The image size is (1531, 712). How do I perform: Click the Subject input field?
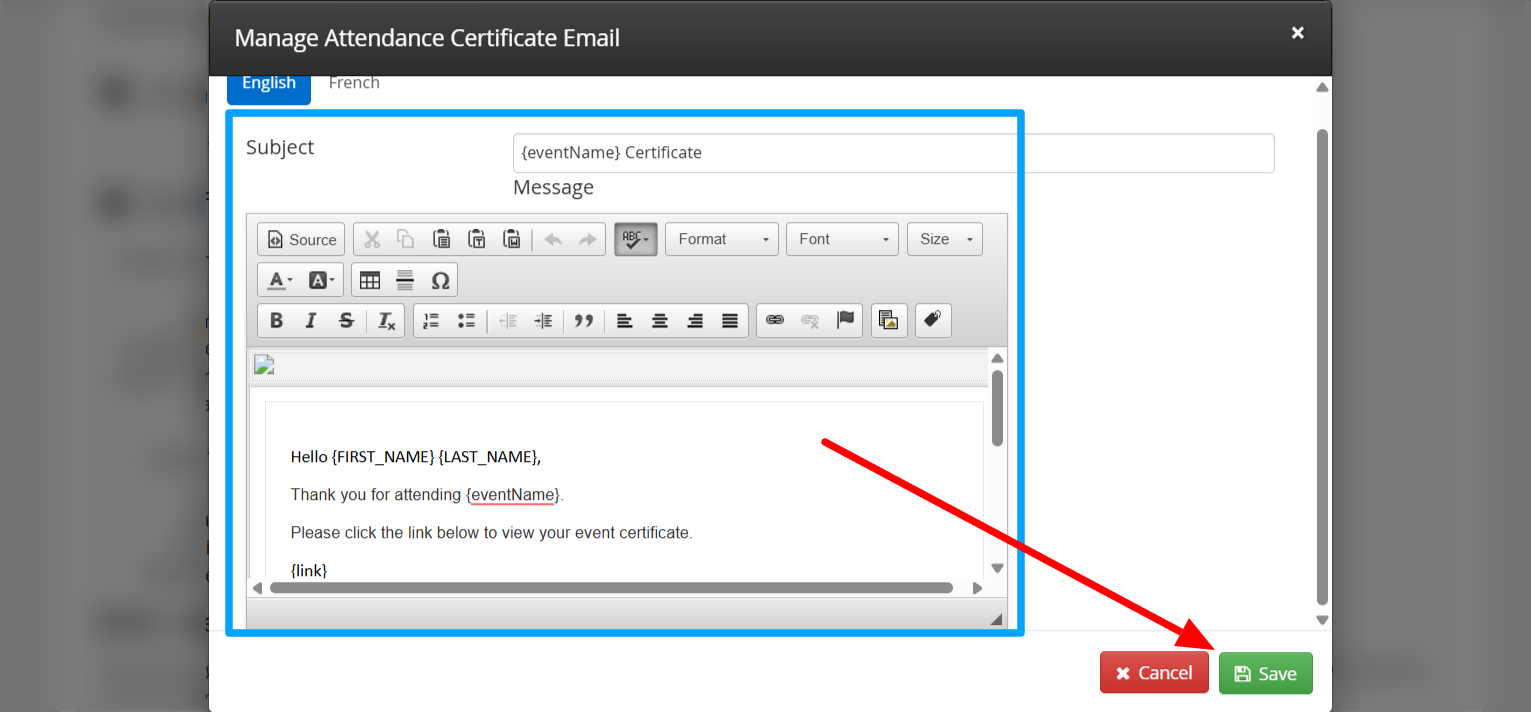(x=893, y=153)
